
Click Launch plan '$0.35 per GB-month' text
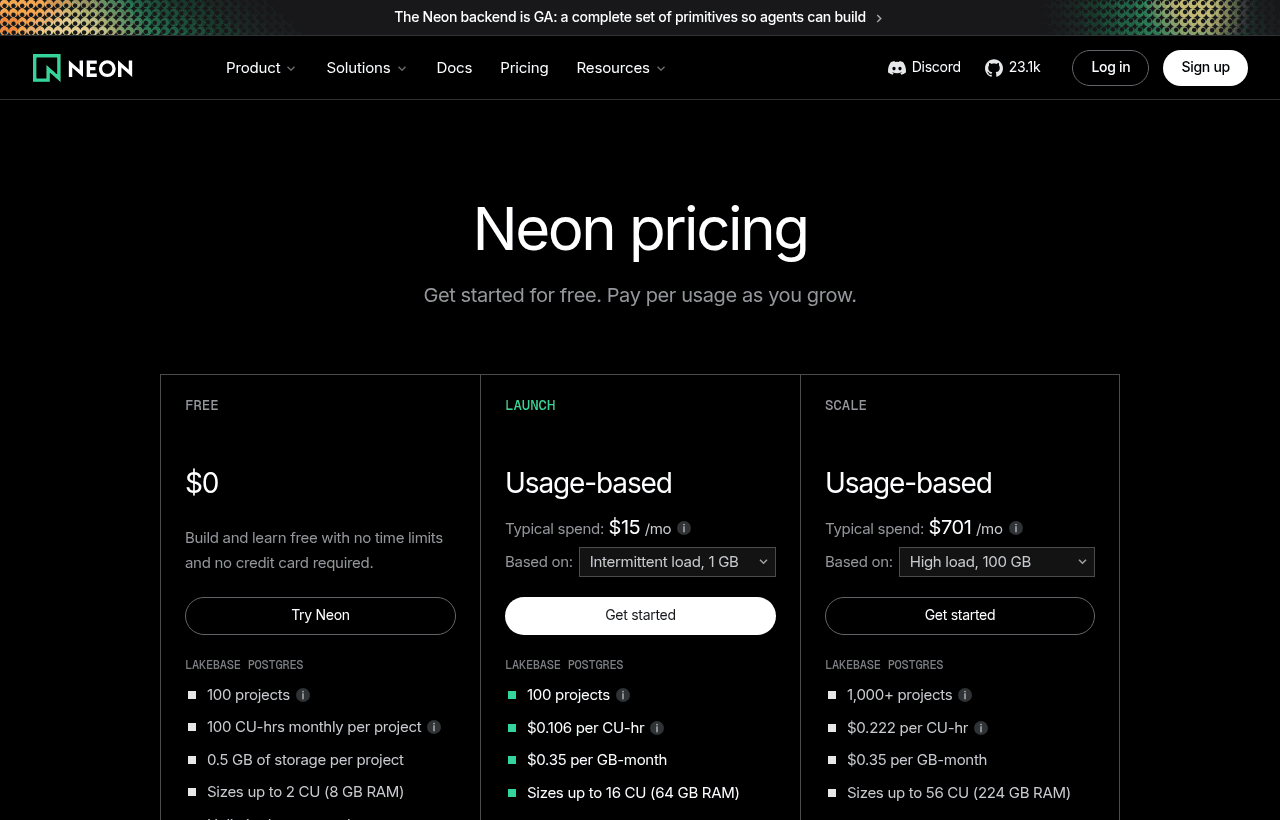tap(597, 760)
